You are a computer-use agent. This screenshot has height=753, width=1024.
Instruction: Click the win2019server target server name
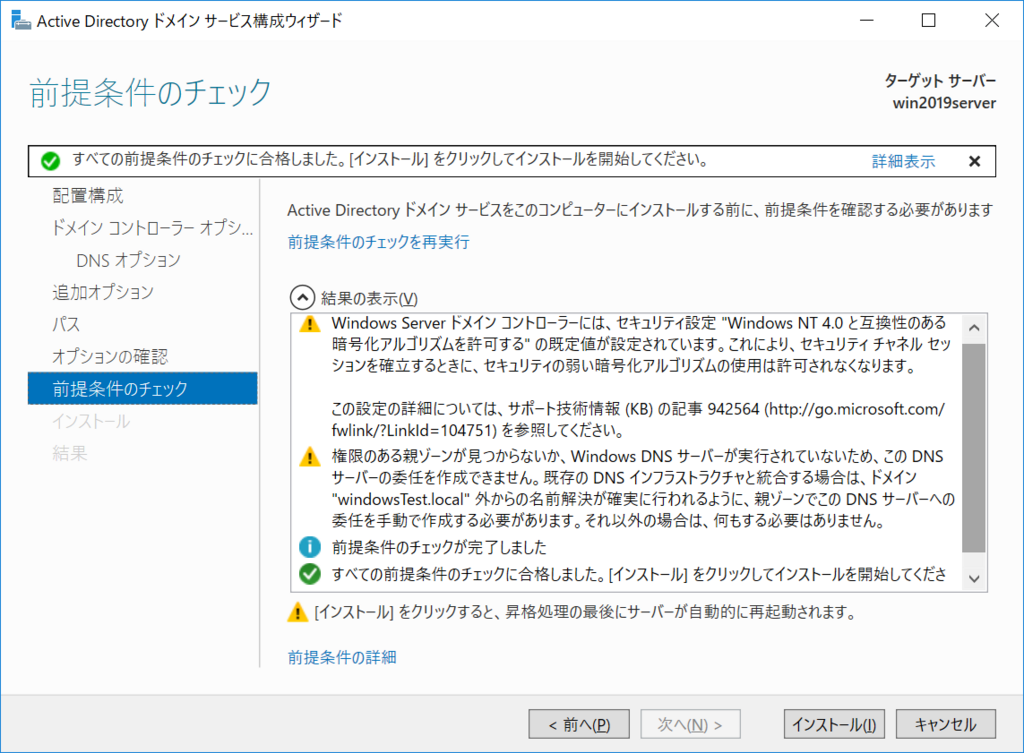click(x=944, y=103)
